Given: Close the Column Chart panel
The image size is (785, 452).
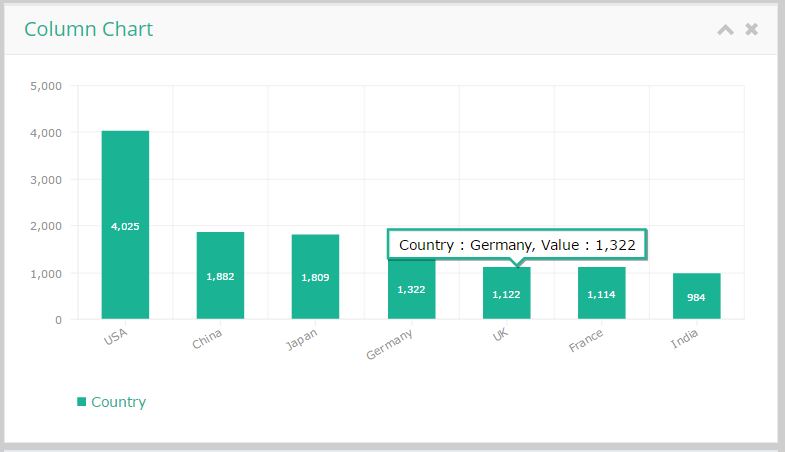Looking at the screenshot, I should coord(751,29).
